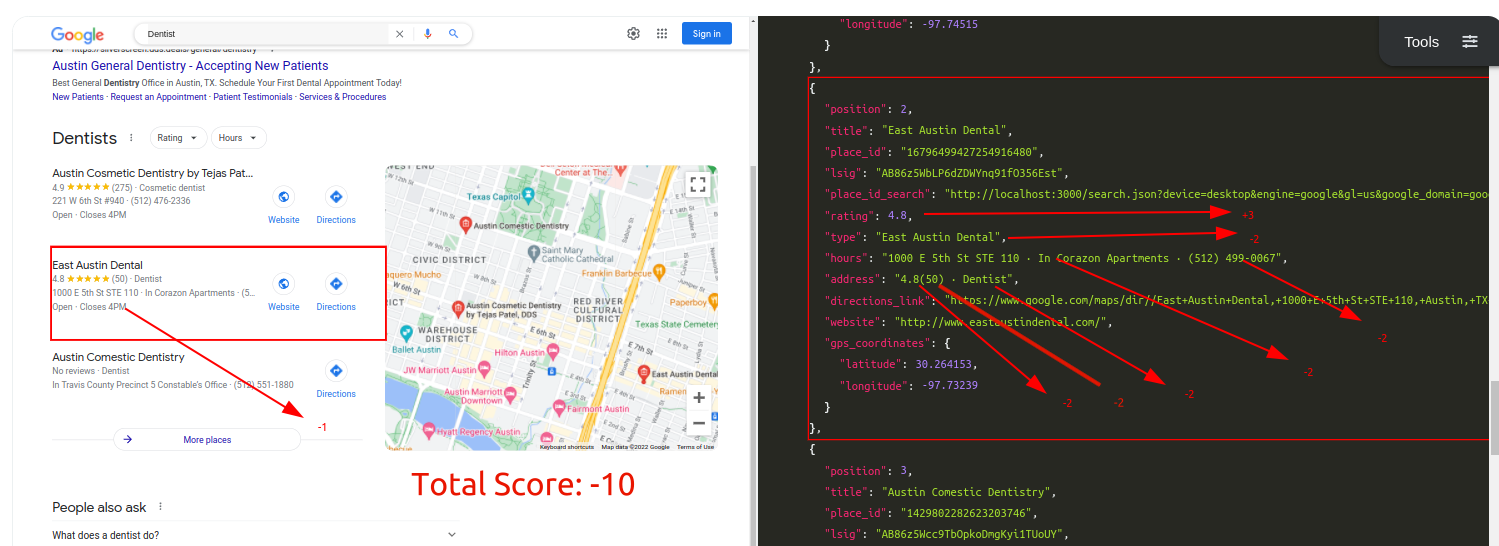Select JSON website value eastaustindental.com
Image resolution: width=1499 pixels, height=546 pixels.
[x=1003, y=322]
